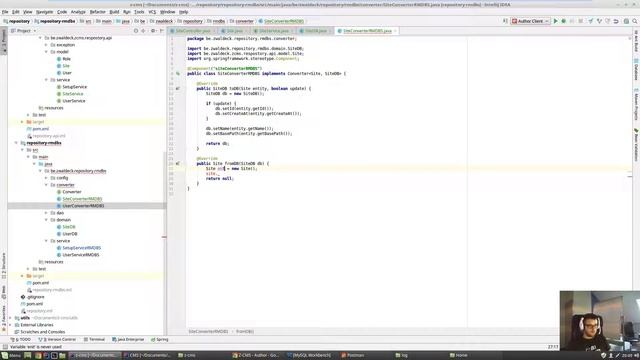Screen dimensions: 640x360
Task: Switch to Z-CMS Author browser window in taskbar
Action: coord(256,356)
